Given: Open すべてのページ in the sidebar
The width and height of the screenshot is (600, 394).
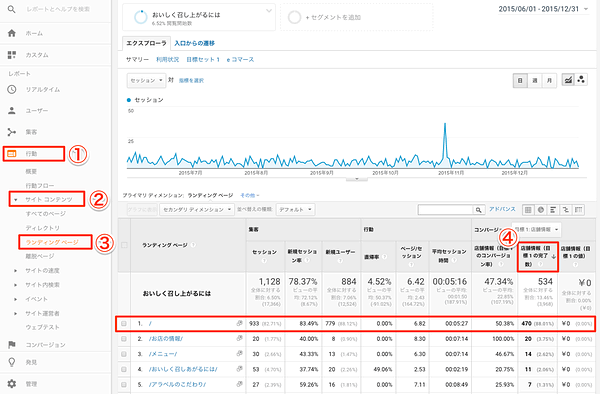Looking at the screenshot, I should tap(46, 214).
